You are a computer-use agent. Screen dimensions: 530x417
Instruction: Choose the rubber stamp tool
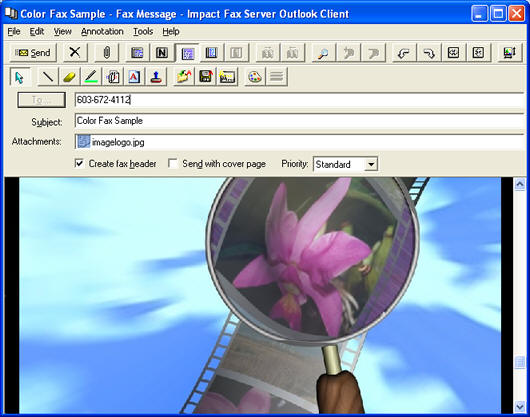pyautogui.click(x=156, y=77)
